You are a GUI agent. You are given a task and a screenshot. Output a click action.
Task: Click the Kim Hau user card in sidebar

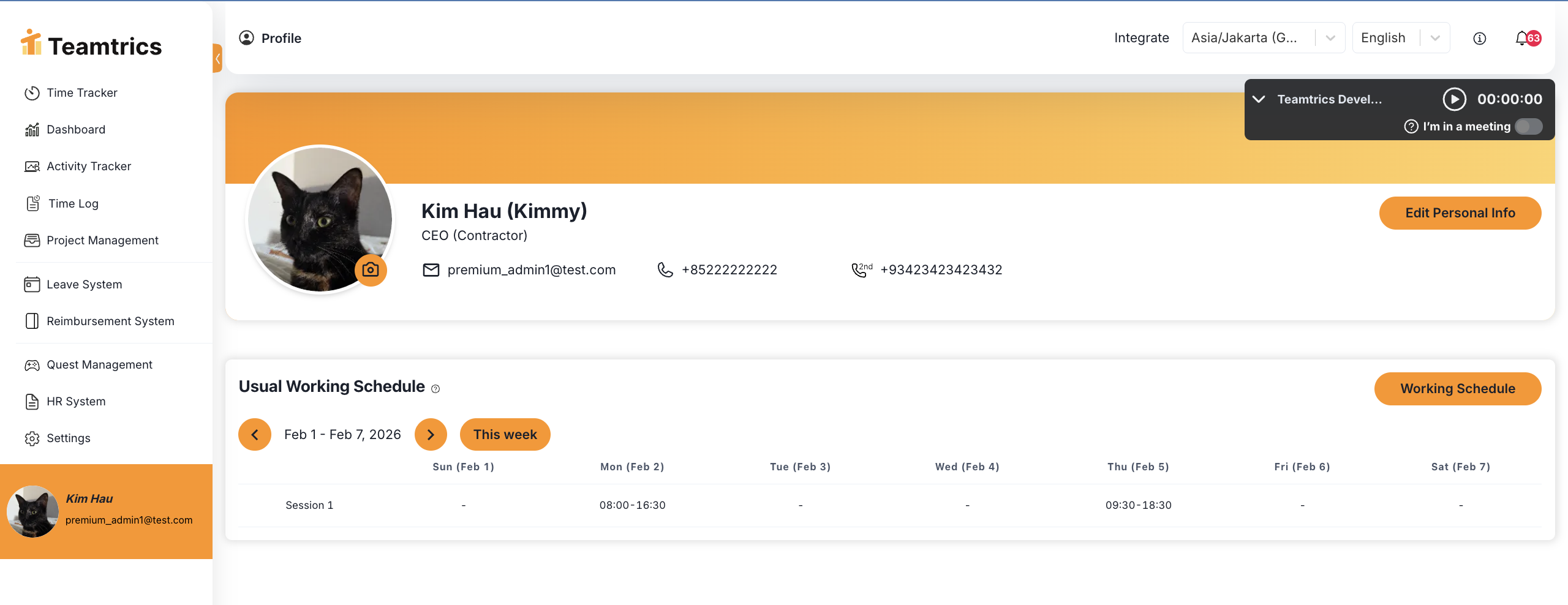pyautogui.click(x=106, y=511)
